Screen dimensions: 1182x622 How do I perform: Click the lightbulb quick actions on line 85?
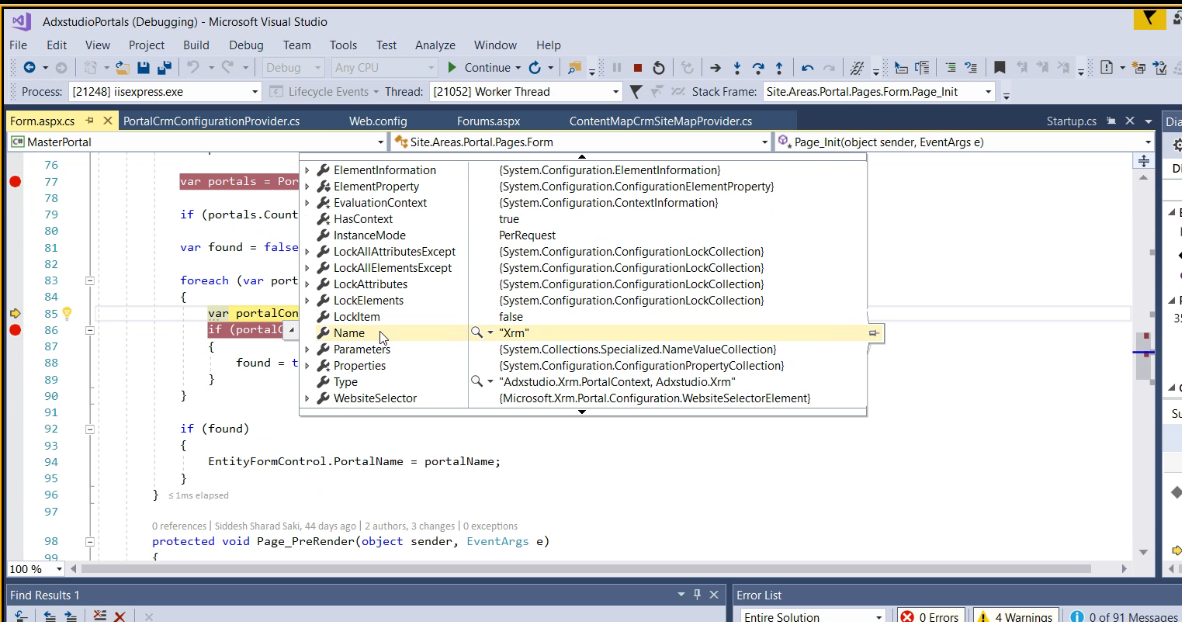click(67, 313)
